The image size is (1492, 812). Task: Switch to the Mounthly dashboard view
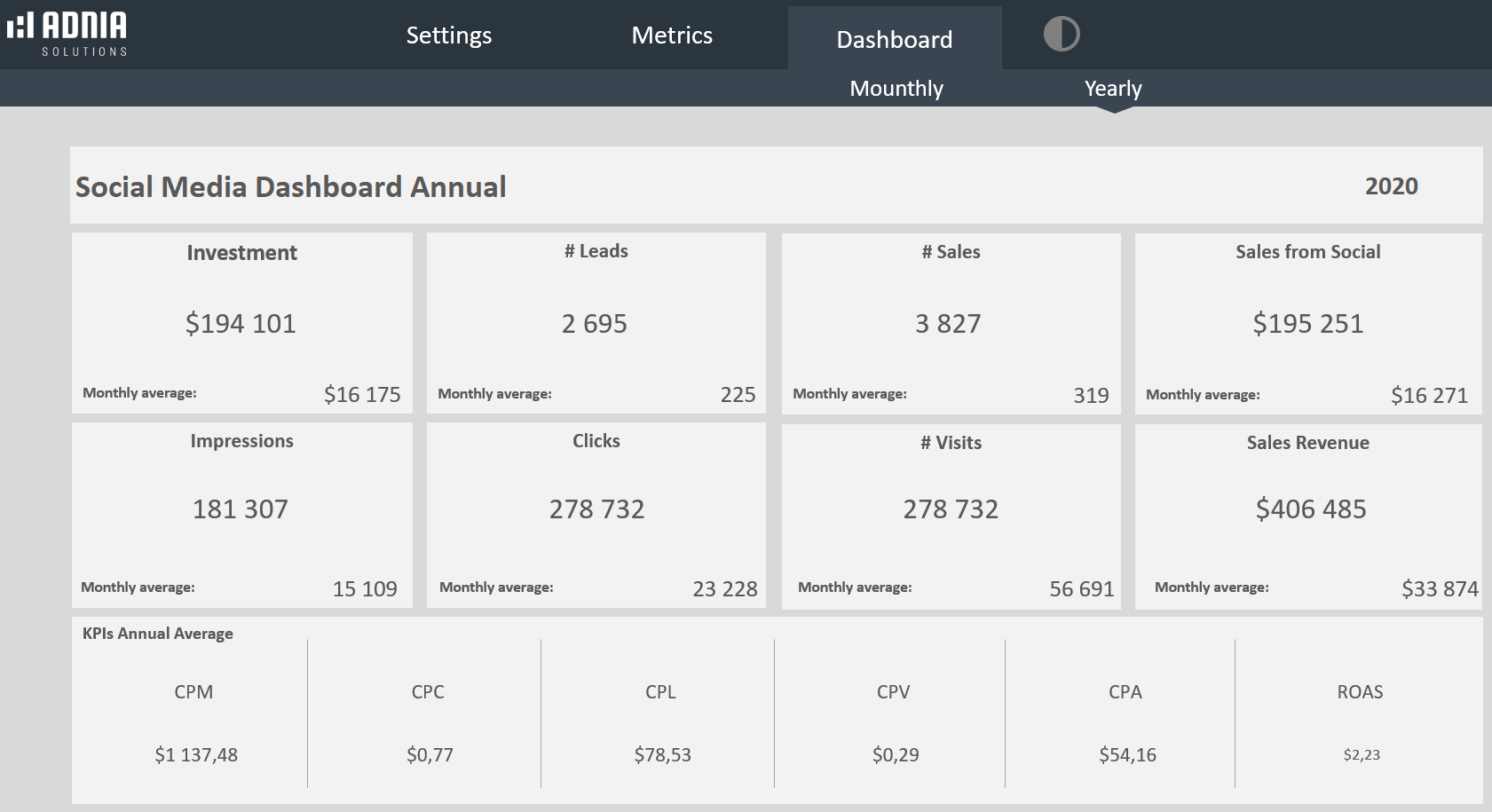point(896,89)
